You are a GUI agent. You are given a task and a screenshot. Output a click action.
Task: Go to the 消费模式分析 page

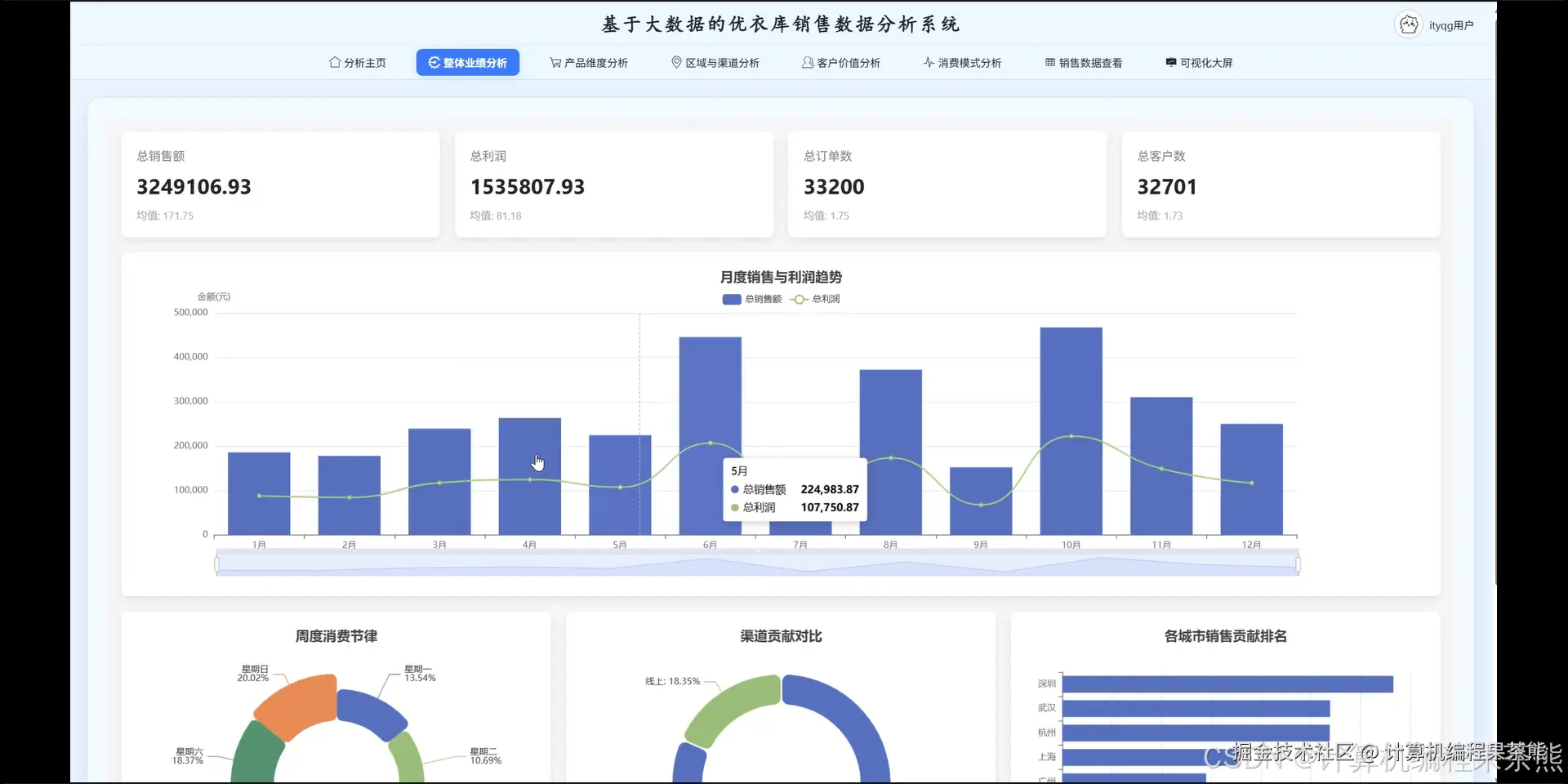click(x=962, y=63)
